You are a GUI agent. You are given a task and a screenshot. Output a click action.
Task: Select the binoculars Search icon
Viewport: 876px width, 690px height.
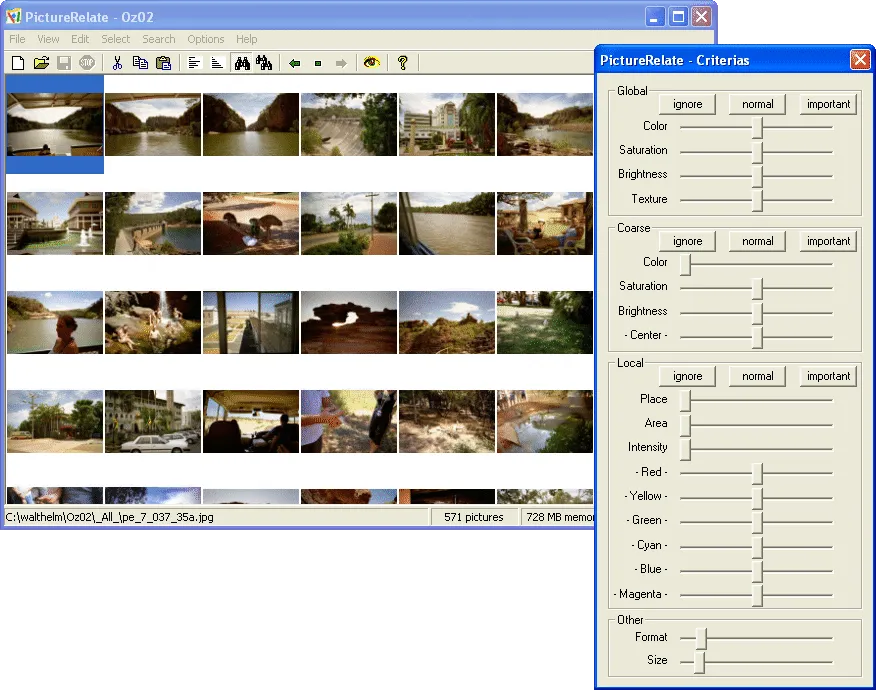[x=244, y=62]
